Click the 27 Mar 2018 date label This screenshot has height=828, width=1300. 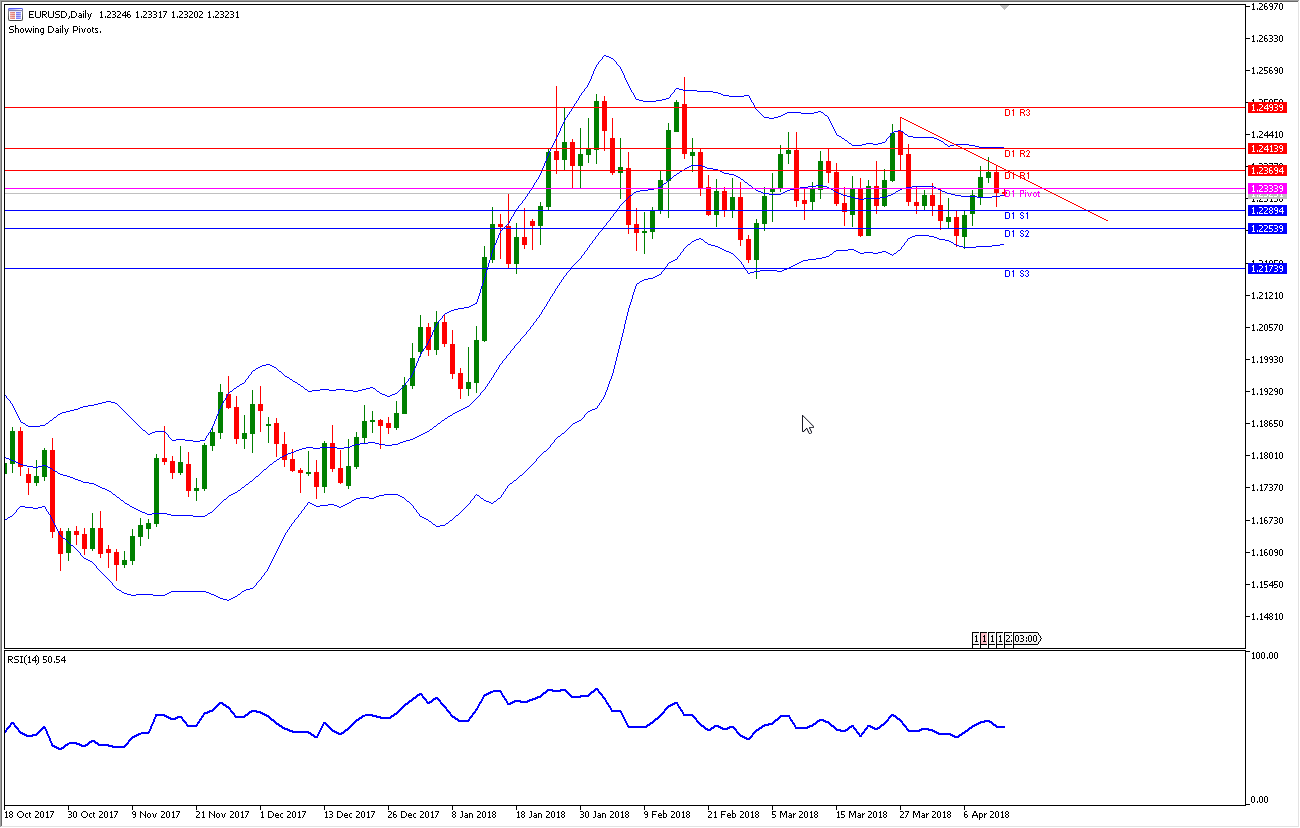coord(925,815)
